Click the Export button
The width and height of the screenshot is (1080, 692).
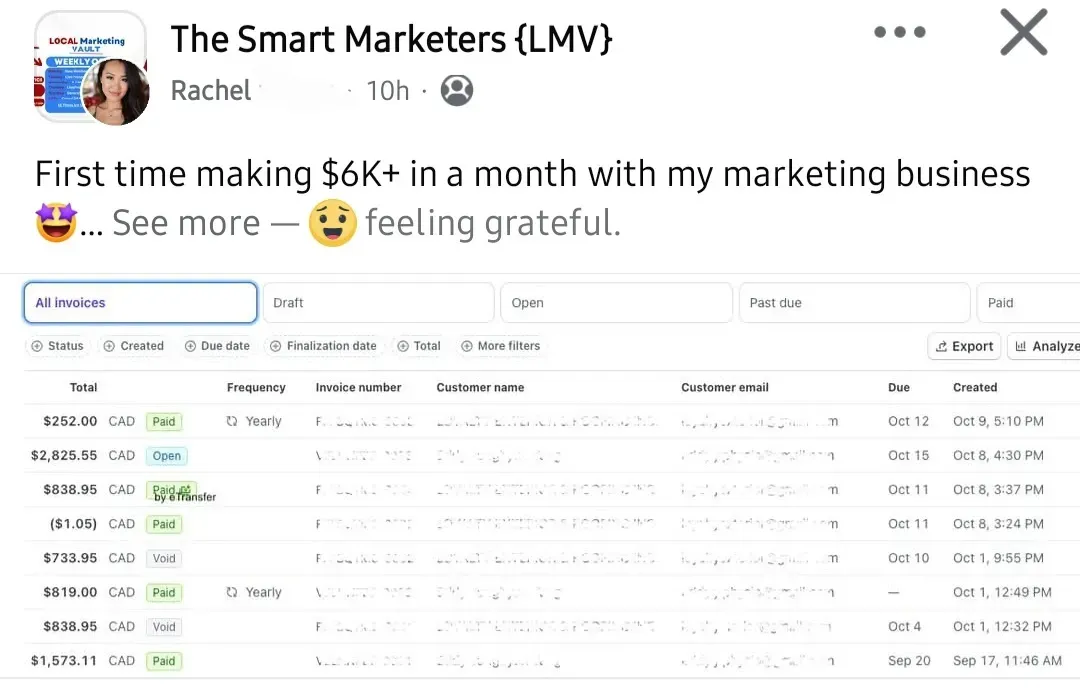pyautogui.click(x=964, y=346)
